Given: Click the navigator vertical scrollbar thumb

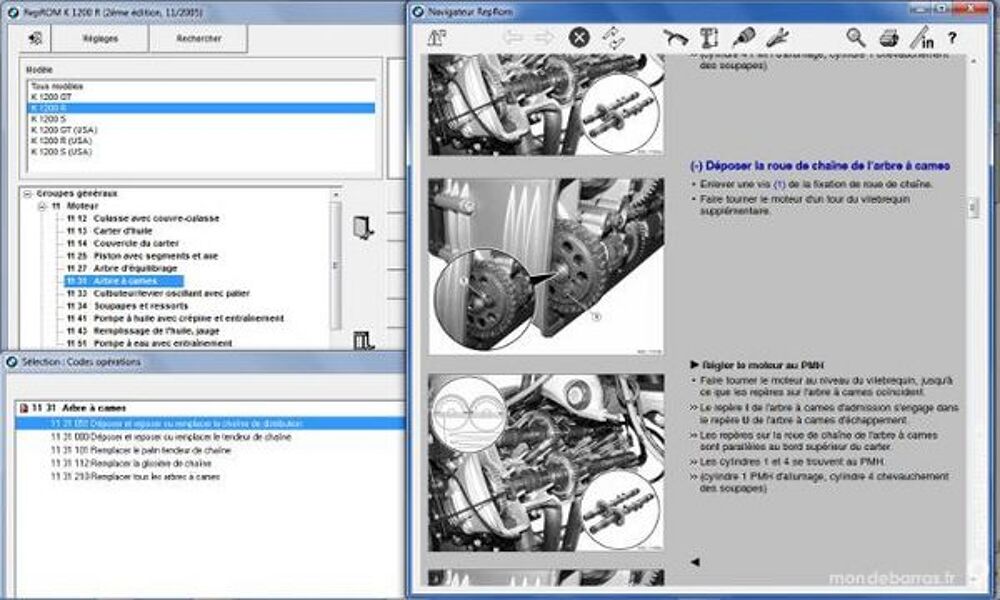Looking at the screenshot, I should [972, 206].
